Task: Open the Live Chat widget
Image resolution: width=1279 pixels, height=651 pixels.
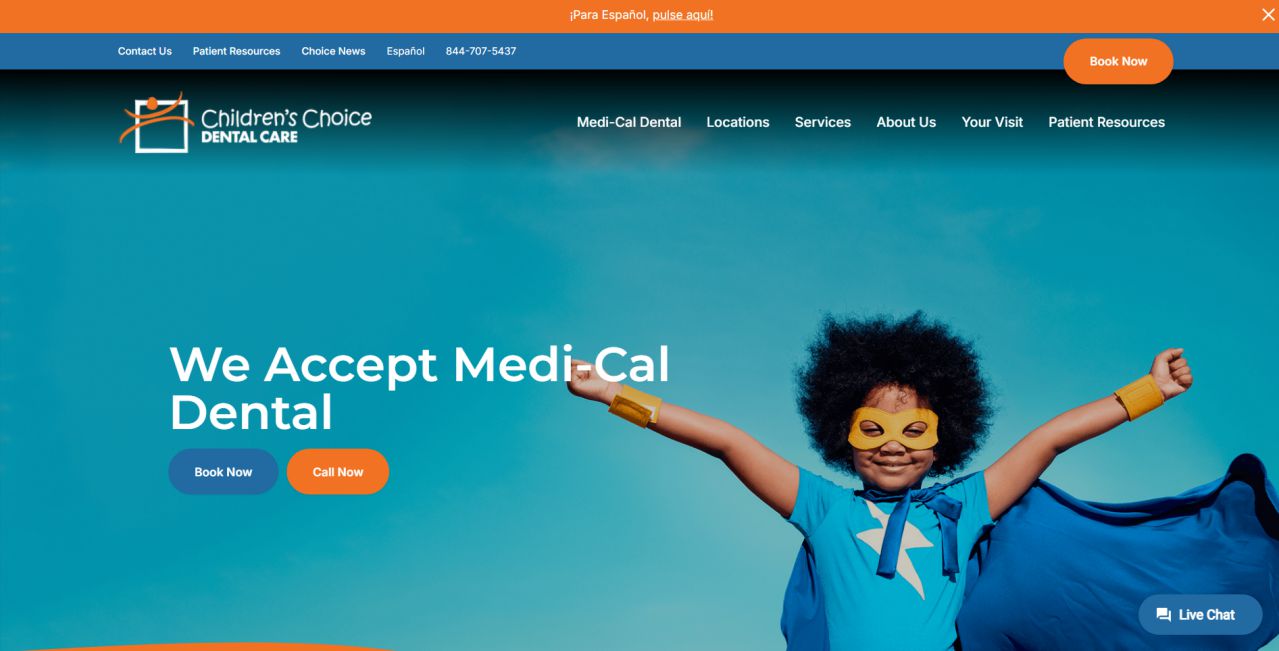Action: click(x=1200, y=615)
